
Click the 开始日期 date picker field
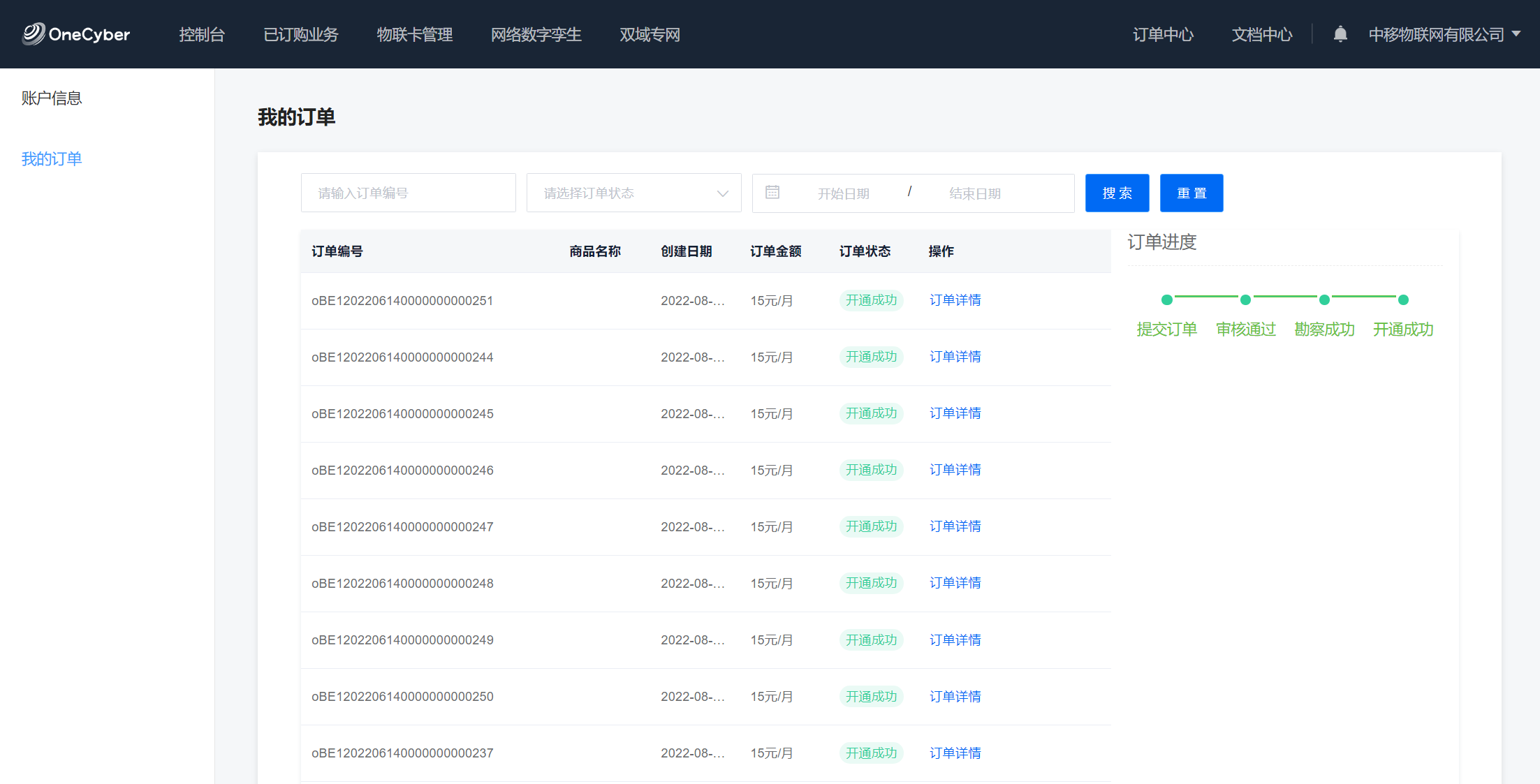point(844,193)
